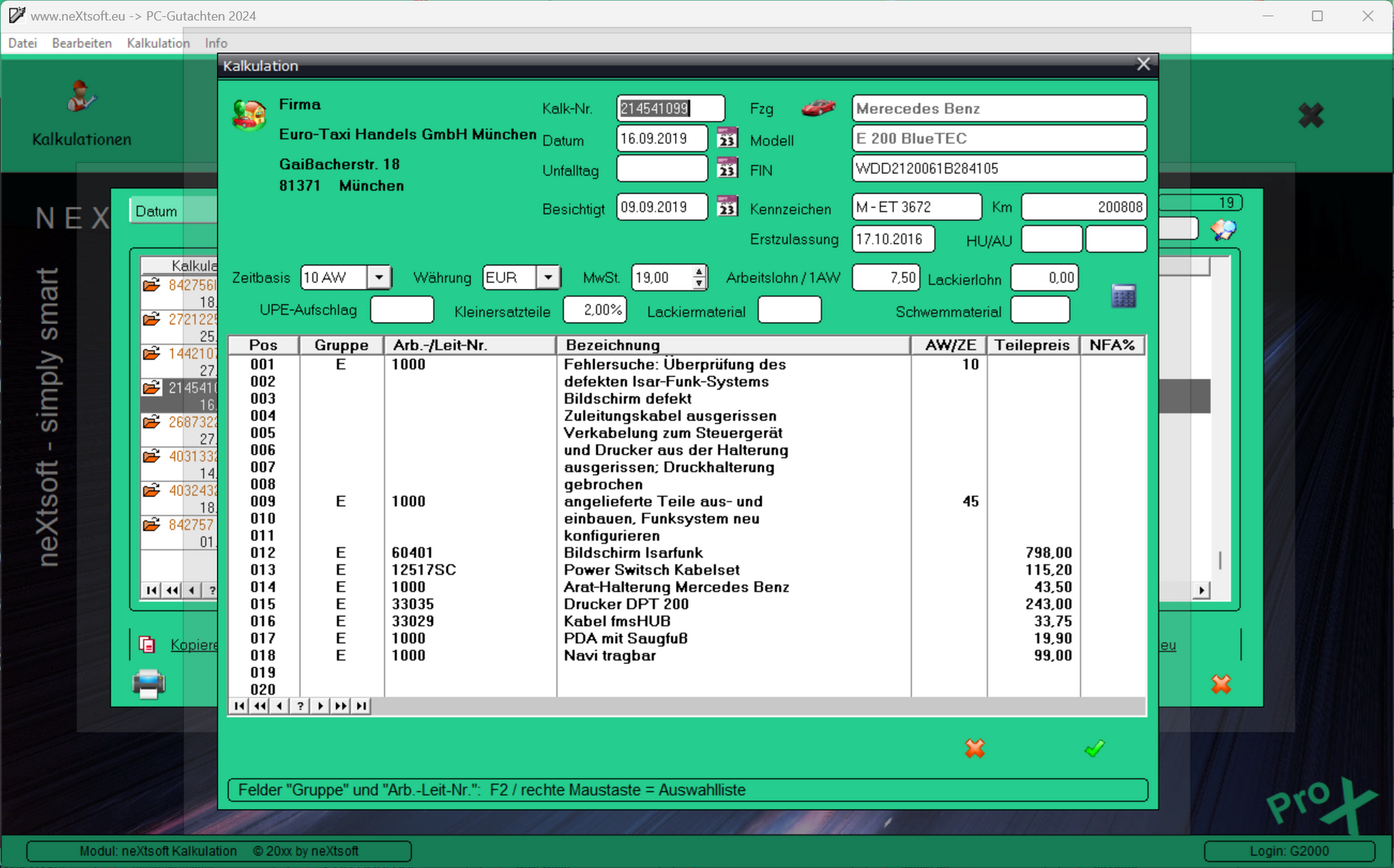Expand the Zeitbasis dropdown
The image size is (1394, 868).
coord(379,277)
